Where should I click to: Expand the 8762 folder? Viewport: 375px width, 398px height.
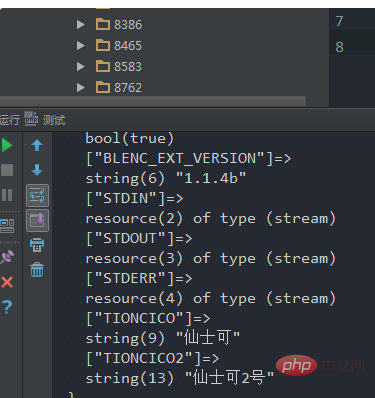(x=80, y=87)
